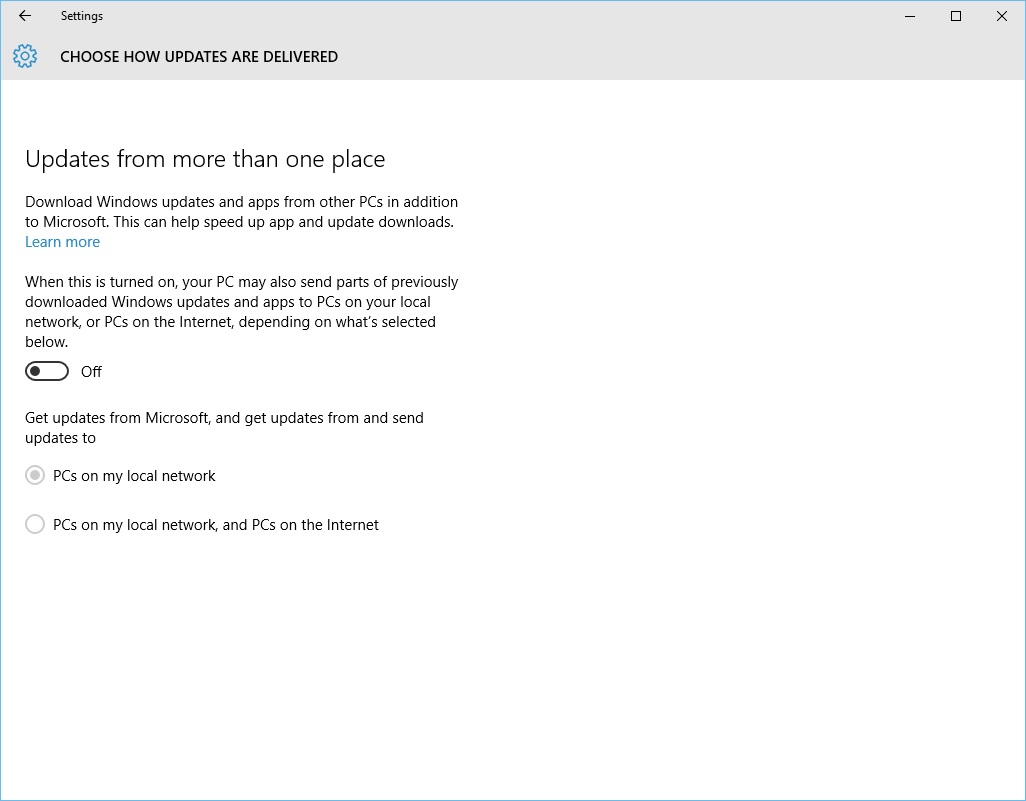Open the Learn more link

click(62, 242)
